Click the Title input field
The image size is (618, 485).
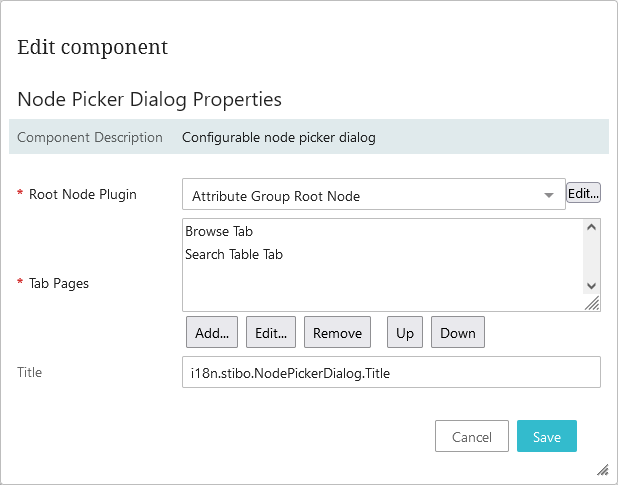click(391, 372)
